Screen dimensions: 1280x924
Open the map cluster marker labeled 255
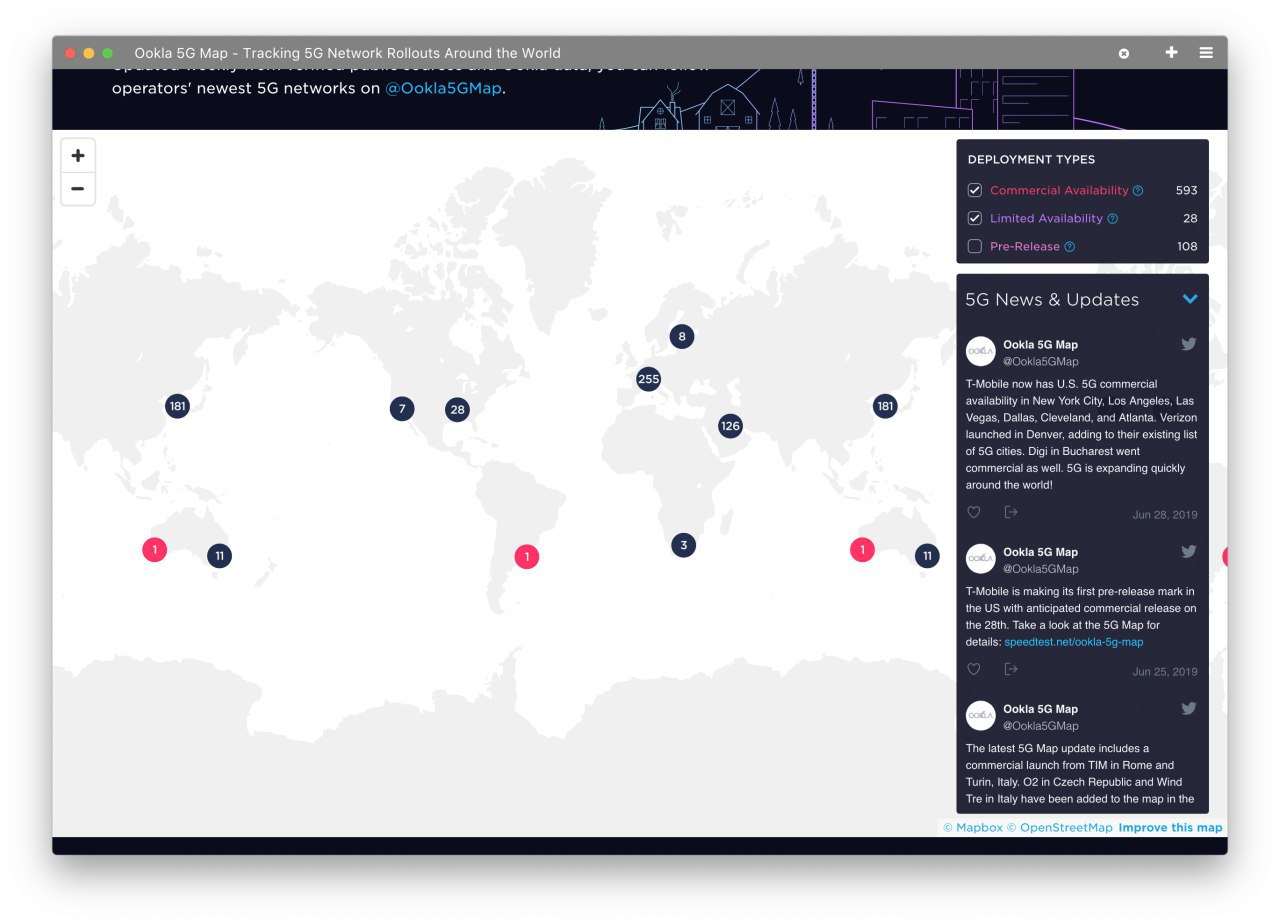649,379
